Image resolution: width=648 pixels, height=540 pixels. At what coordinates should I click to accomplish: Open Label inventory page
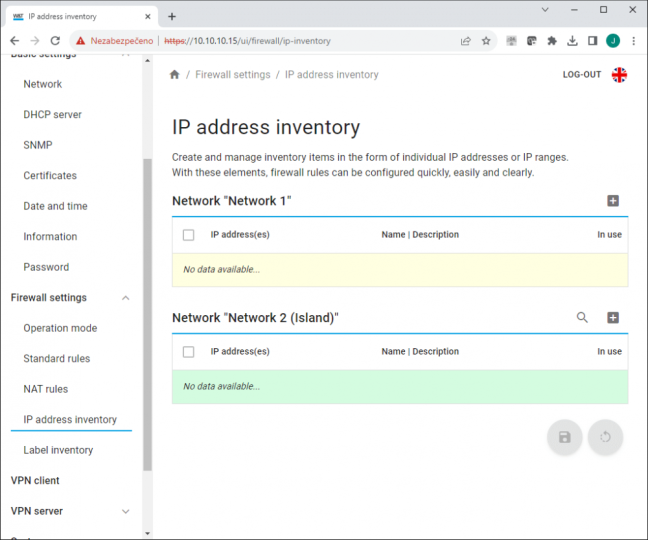point(58,450)
